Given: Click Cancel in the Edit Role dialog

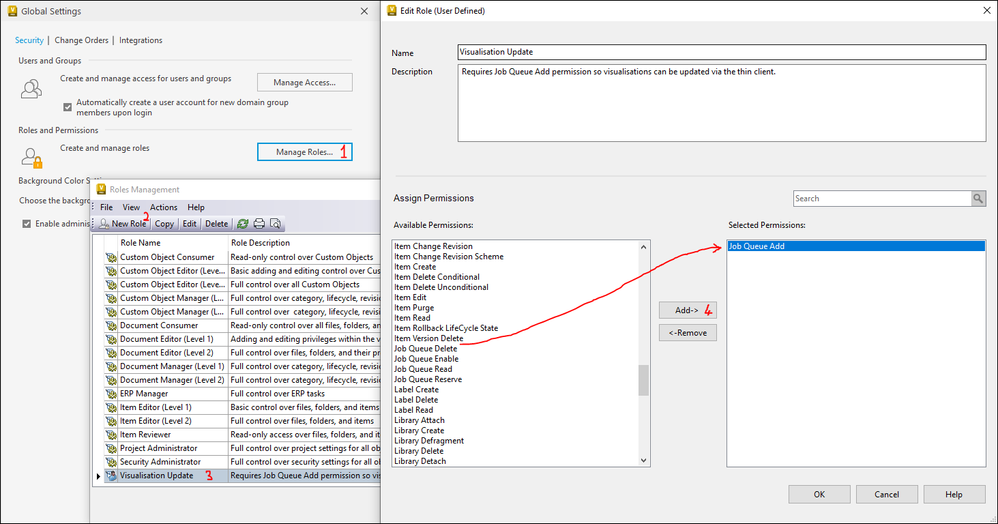Looking at the screenshot, I should pos(887,494).
